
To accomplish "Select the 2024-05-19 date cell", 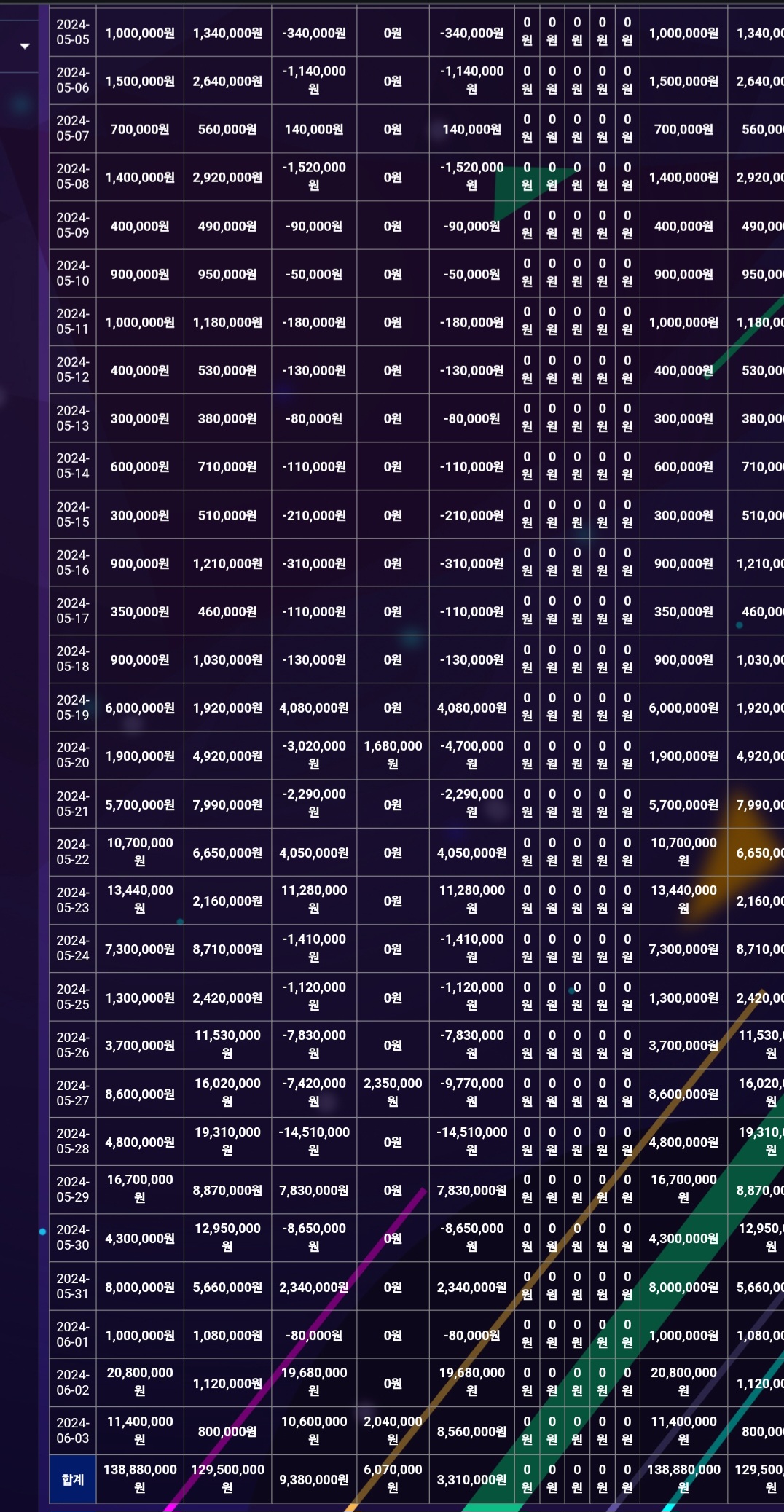I will tap(73, 708).
